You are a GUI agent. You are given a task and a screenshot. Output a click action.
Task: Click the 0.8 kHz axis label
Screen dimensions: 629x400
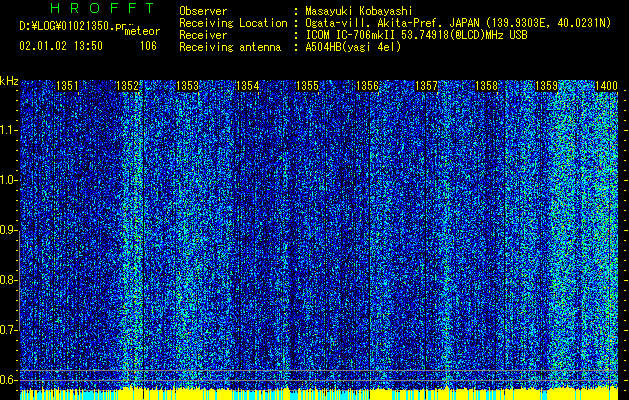9,280
